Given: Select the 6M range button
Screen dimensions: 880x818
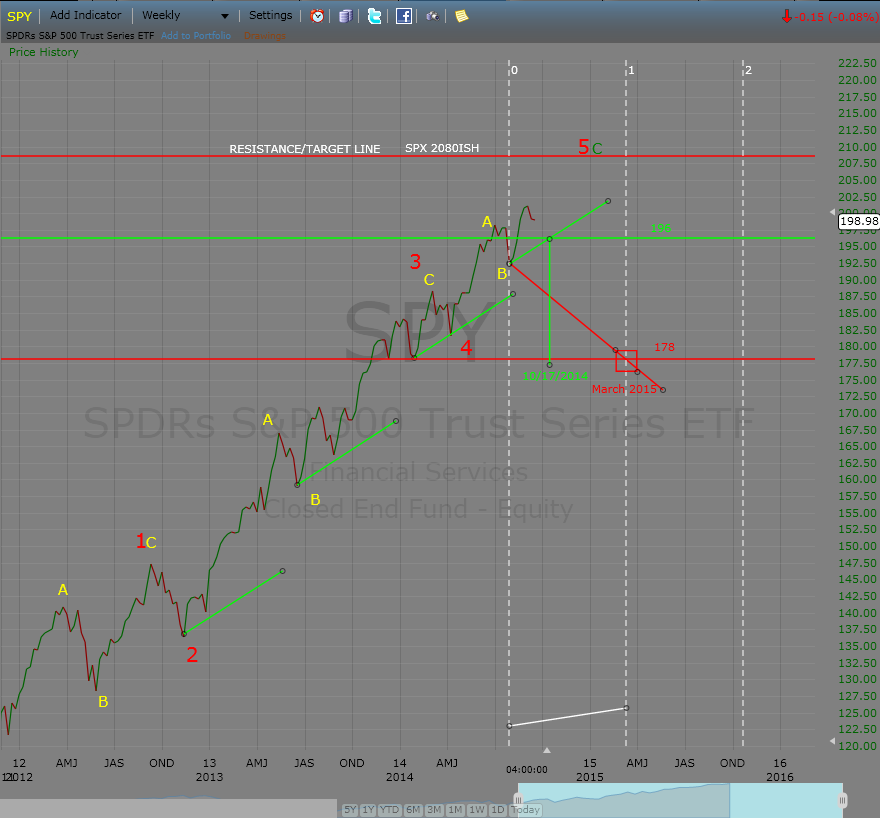Looking at the screenshot, I should 413,810.
